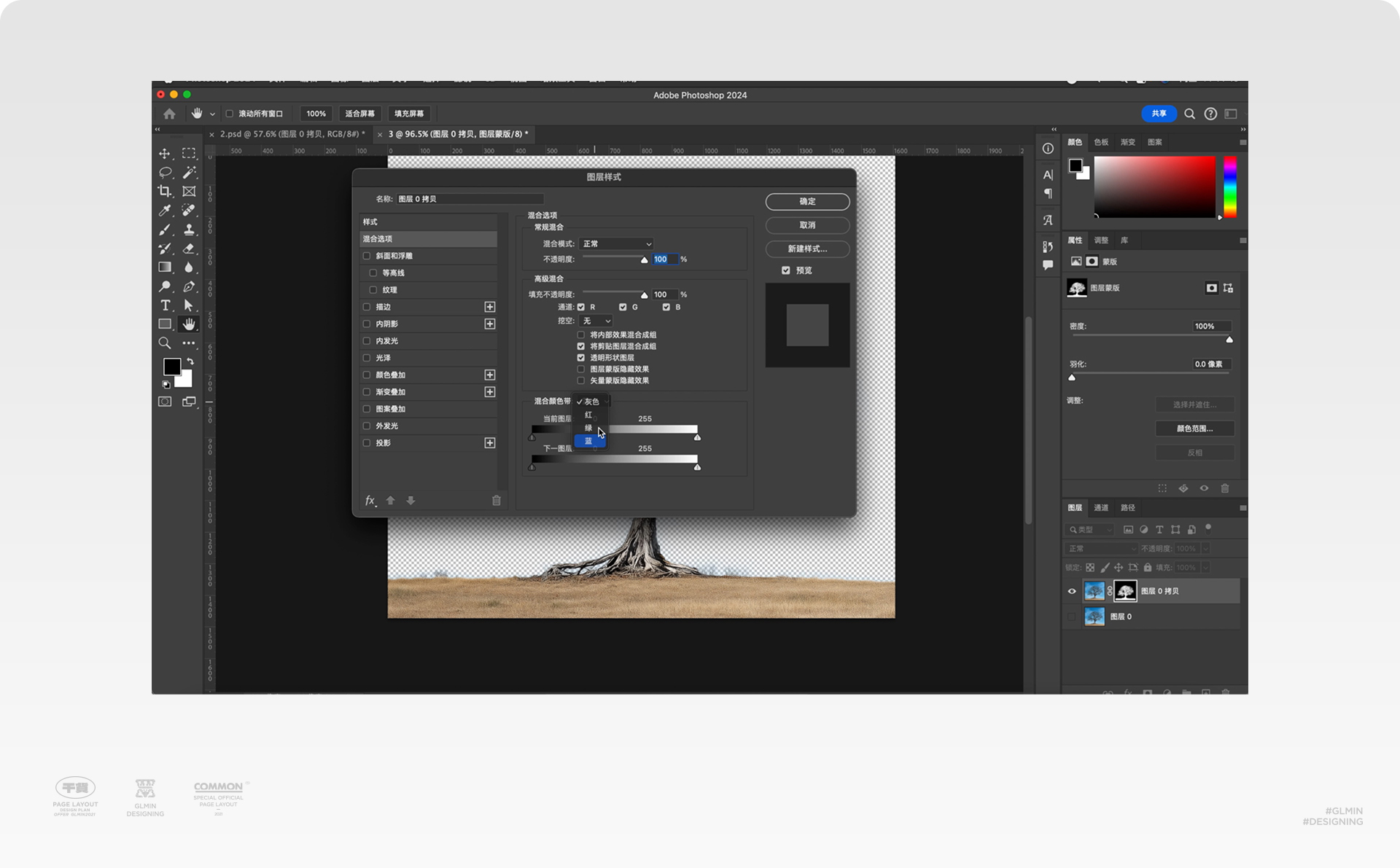Choose 蓝 from blend-if channel menu

(x=589, y=441)
